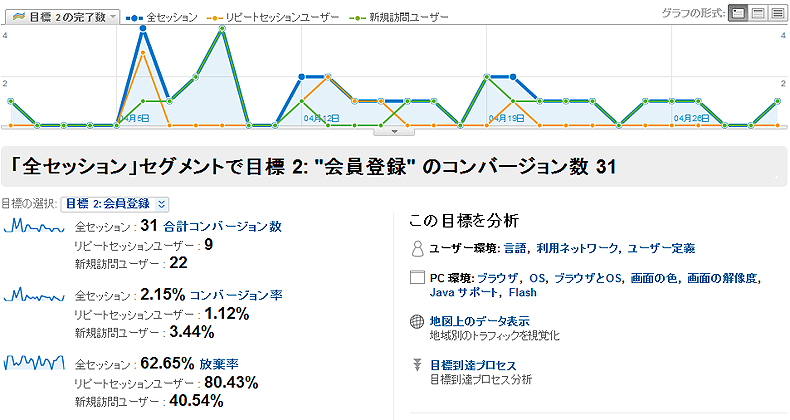Click the user silhouette icon for ユーザー環境
The height and width of the screenshot is (420, 790).
[417, 248]
